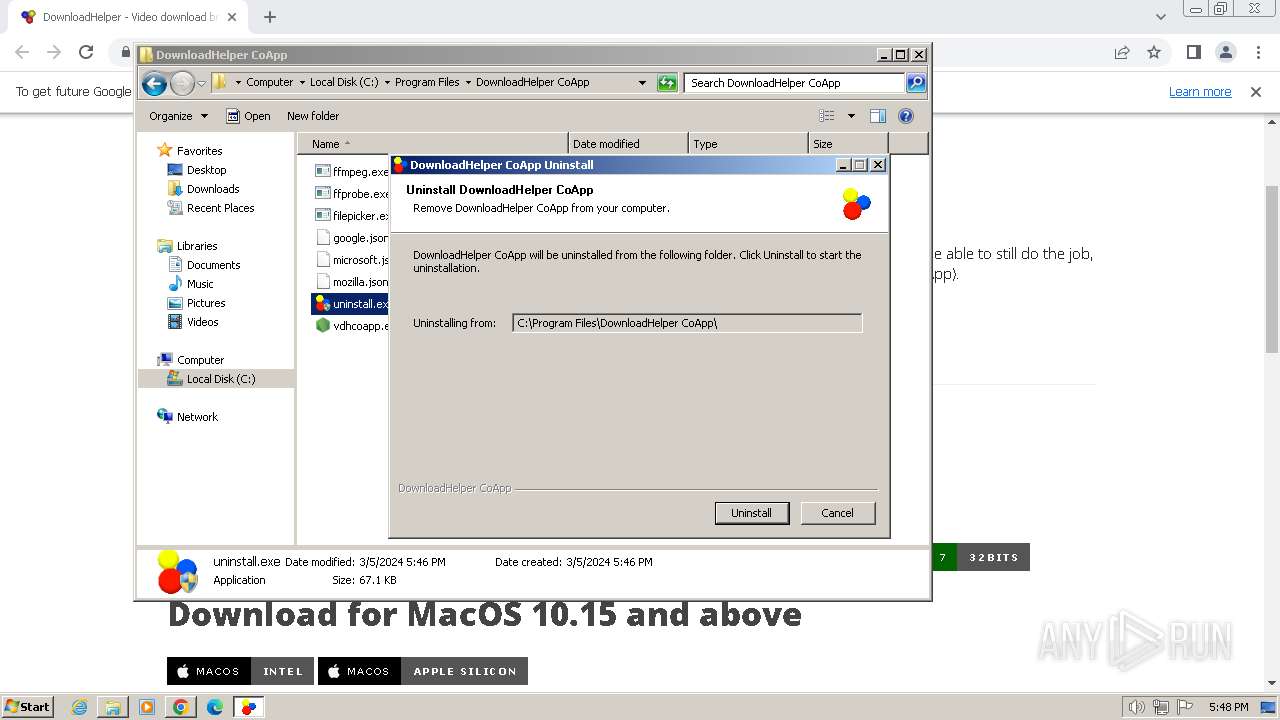Go back in Explorer window
Viewport: 1280px width, 720px height.
pyautogui.click(x=154, y=83)
